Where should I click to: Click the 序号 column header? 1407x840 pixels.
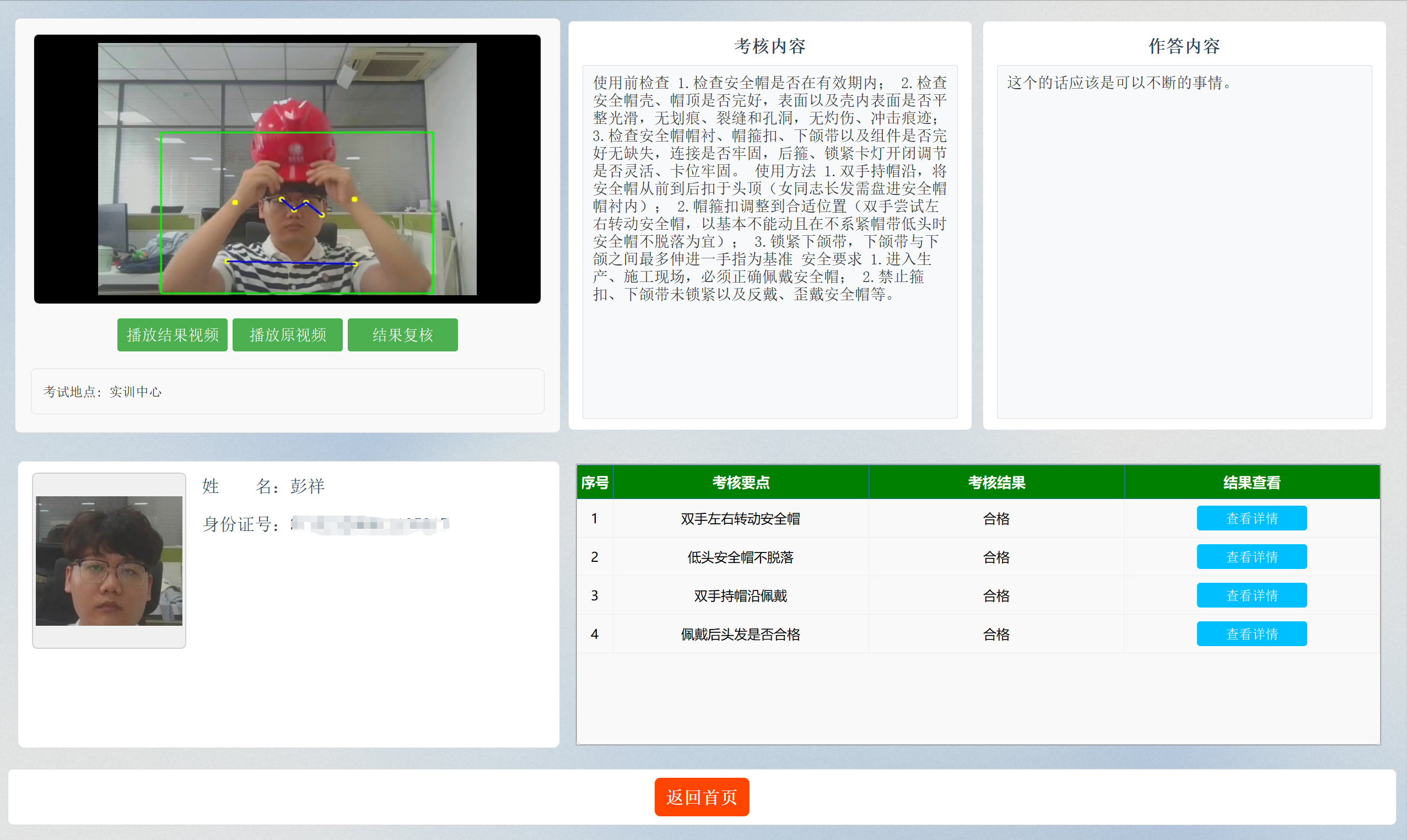click(x=595, y=483)
